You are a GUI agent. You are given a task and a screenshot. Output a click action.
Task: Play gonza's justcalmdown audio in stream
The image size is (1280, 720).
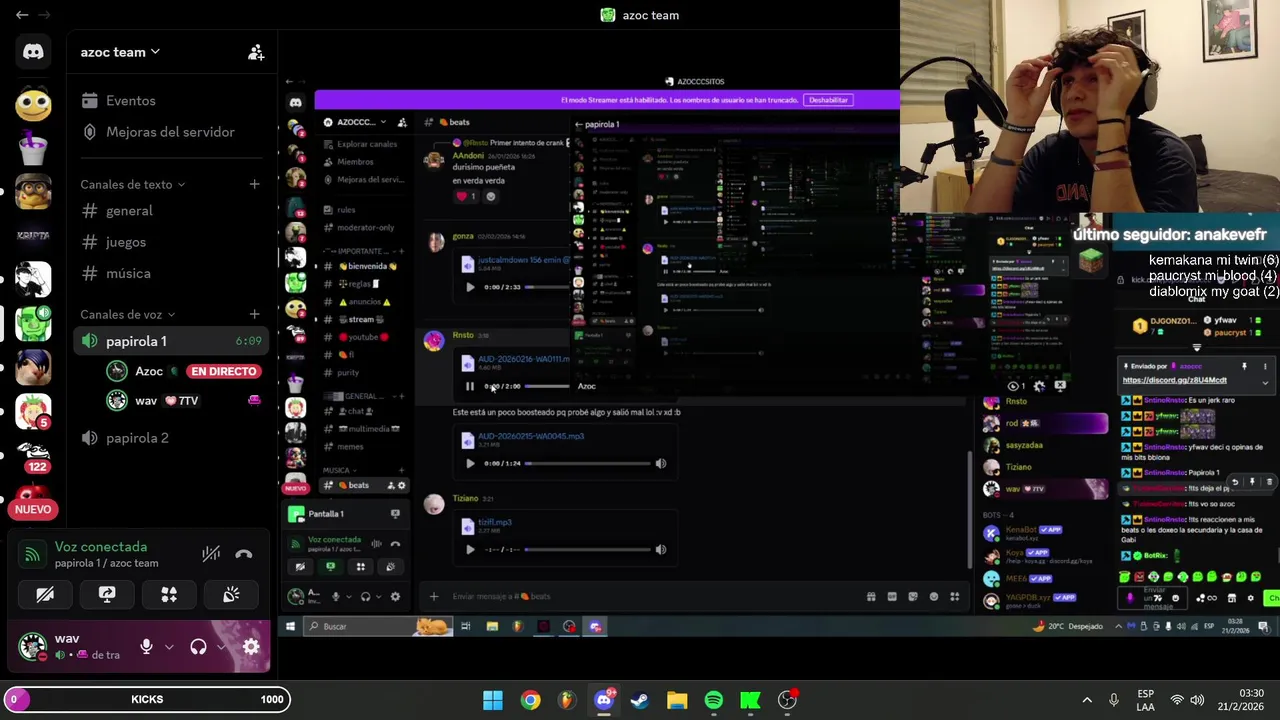(x=470, y=287)
